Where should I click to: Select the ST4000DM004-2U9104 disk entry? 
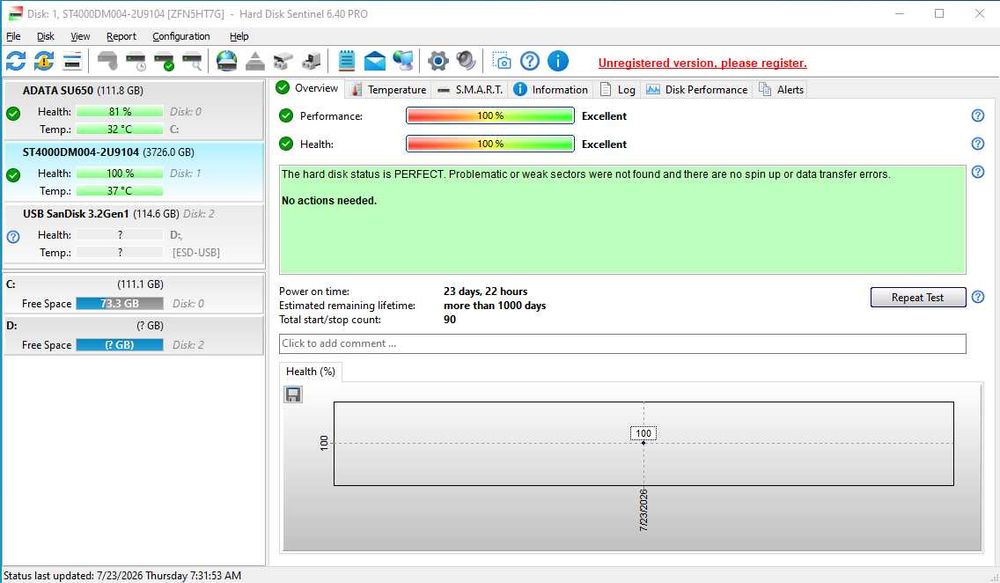[133, 172]
